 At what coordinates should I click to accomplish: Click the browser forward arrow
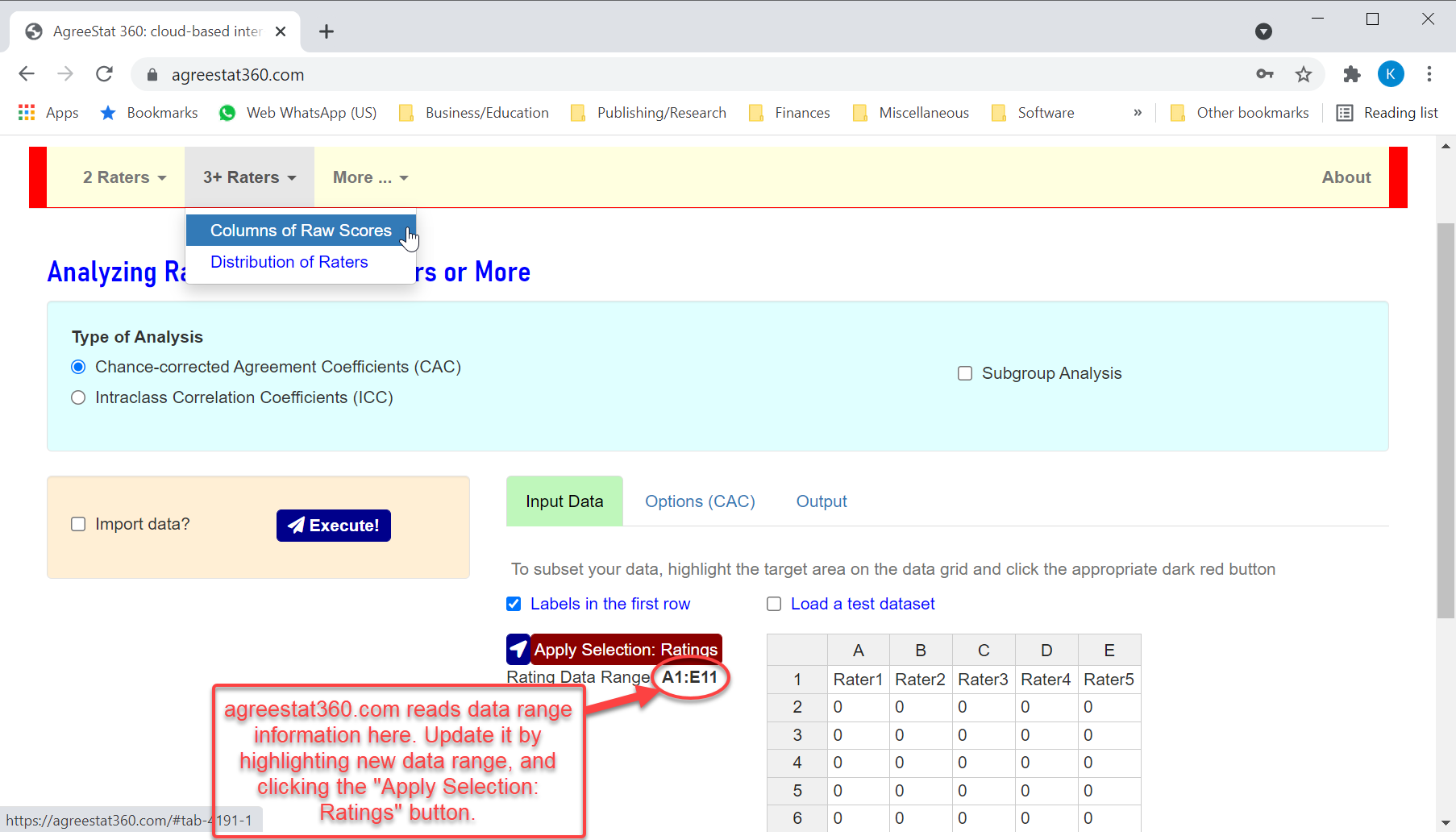pos(65,74)
